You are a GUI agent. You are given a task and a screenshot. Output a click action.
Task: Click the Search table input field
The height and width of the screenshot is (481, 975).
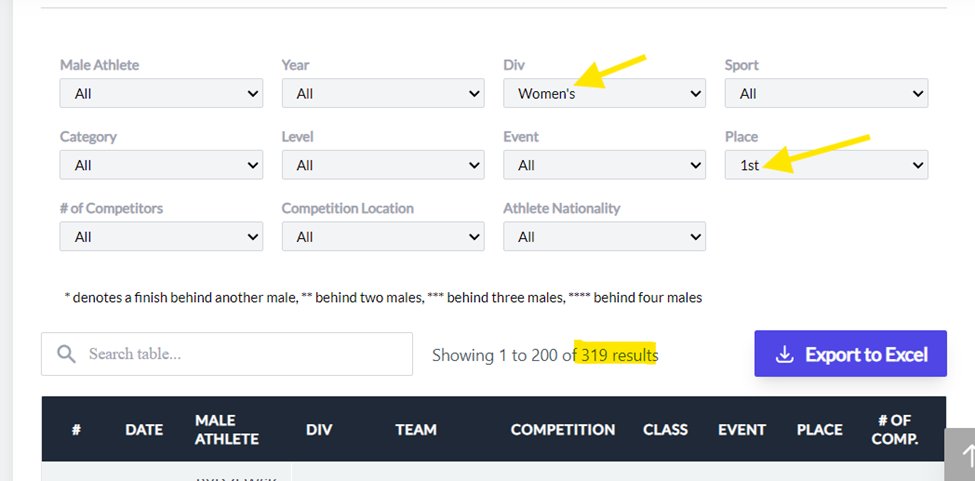coord(227,354)
